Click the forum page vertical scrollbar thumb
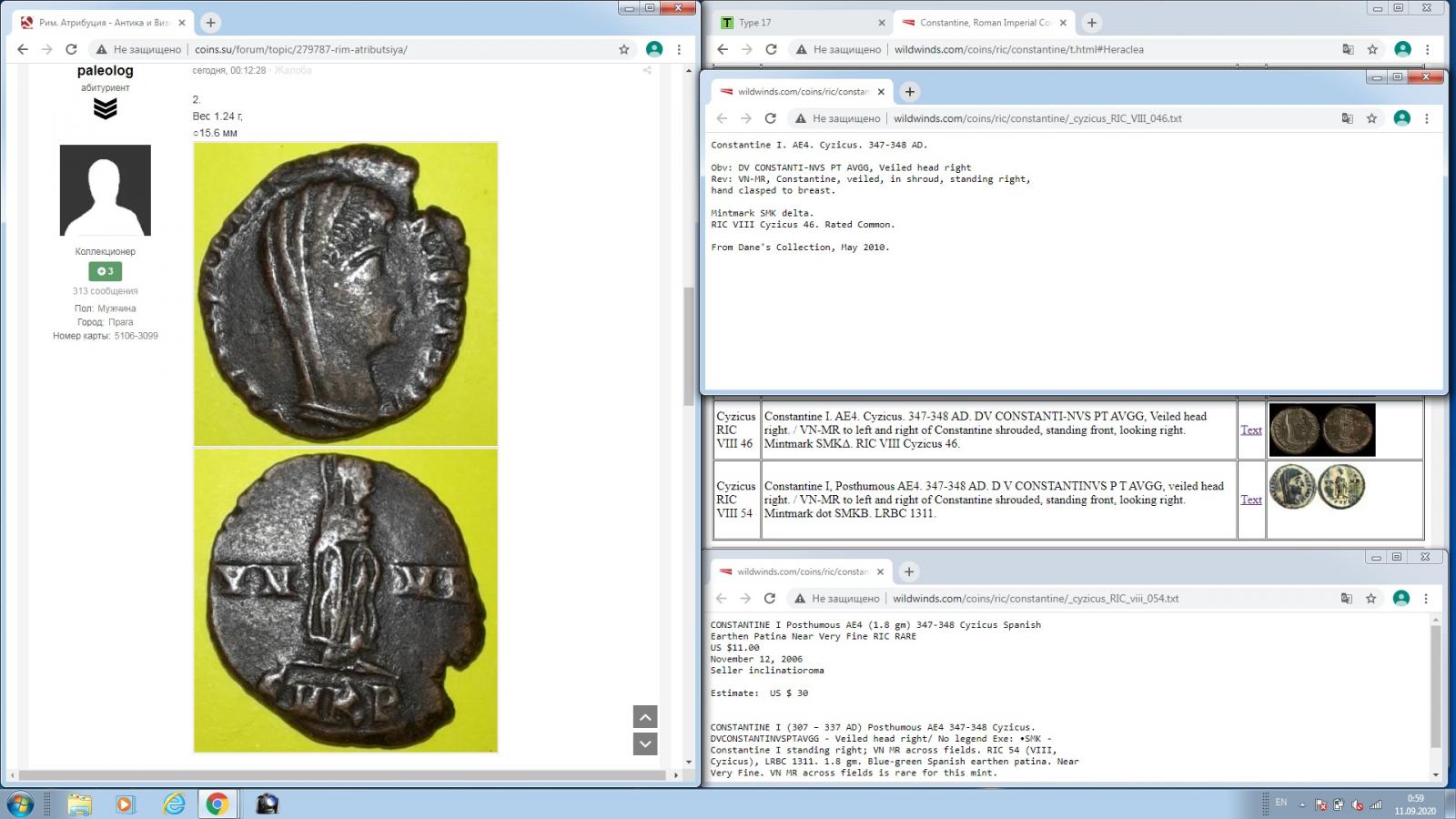Viewport: 1456px width, 819px height. (689, 346)
